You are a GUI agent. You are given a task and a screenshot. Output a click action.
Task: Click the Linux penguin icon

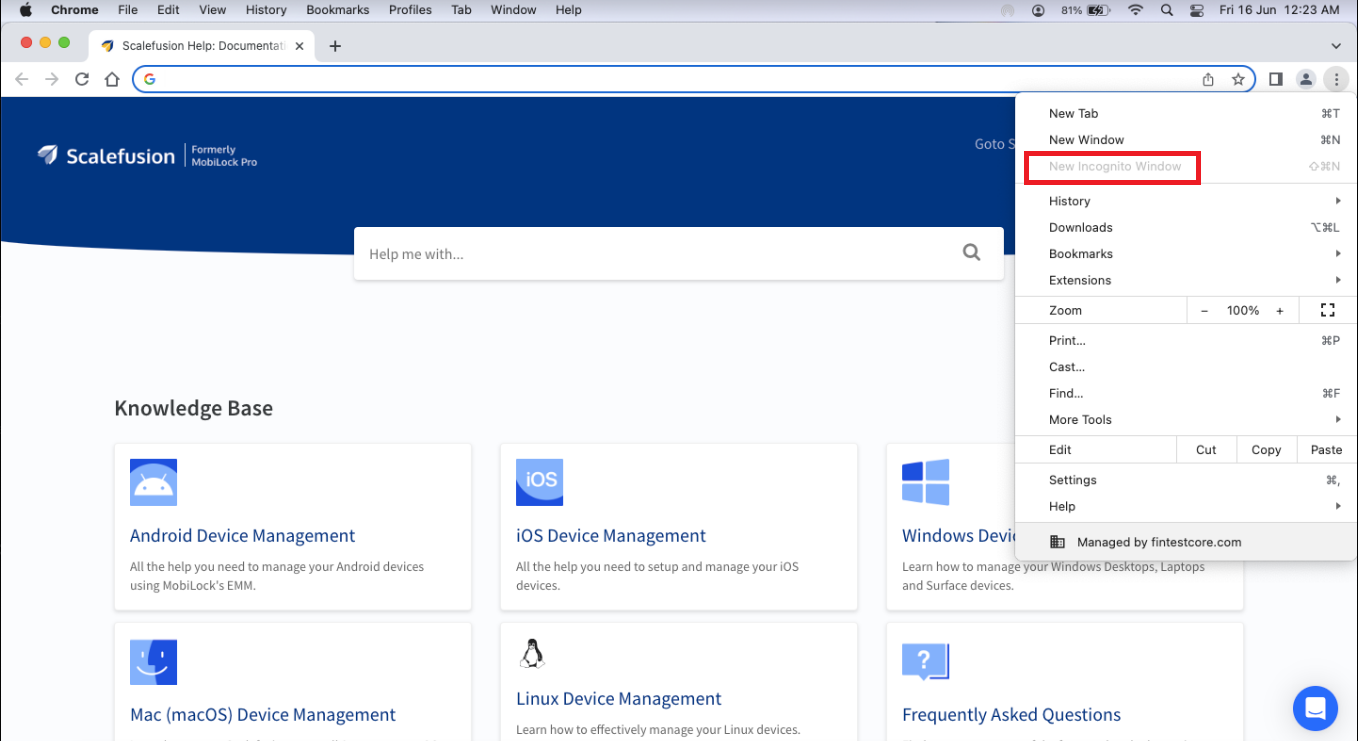(532, 653)
